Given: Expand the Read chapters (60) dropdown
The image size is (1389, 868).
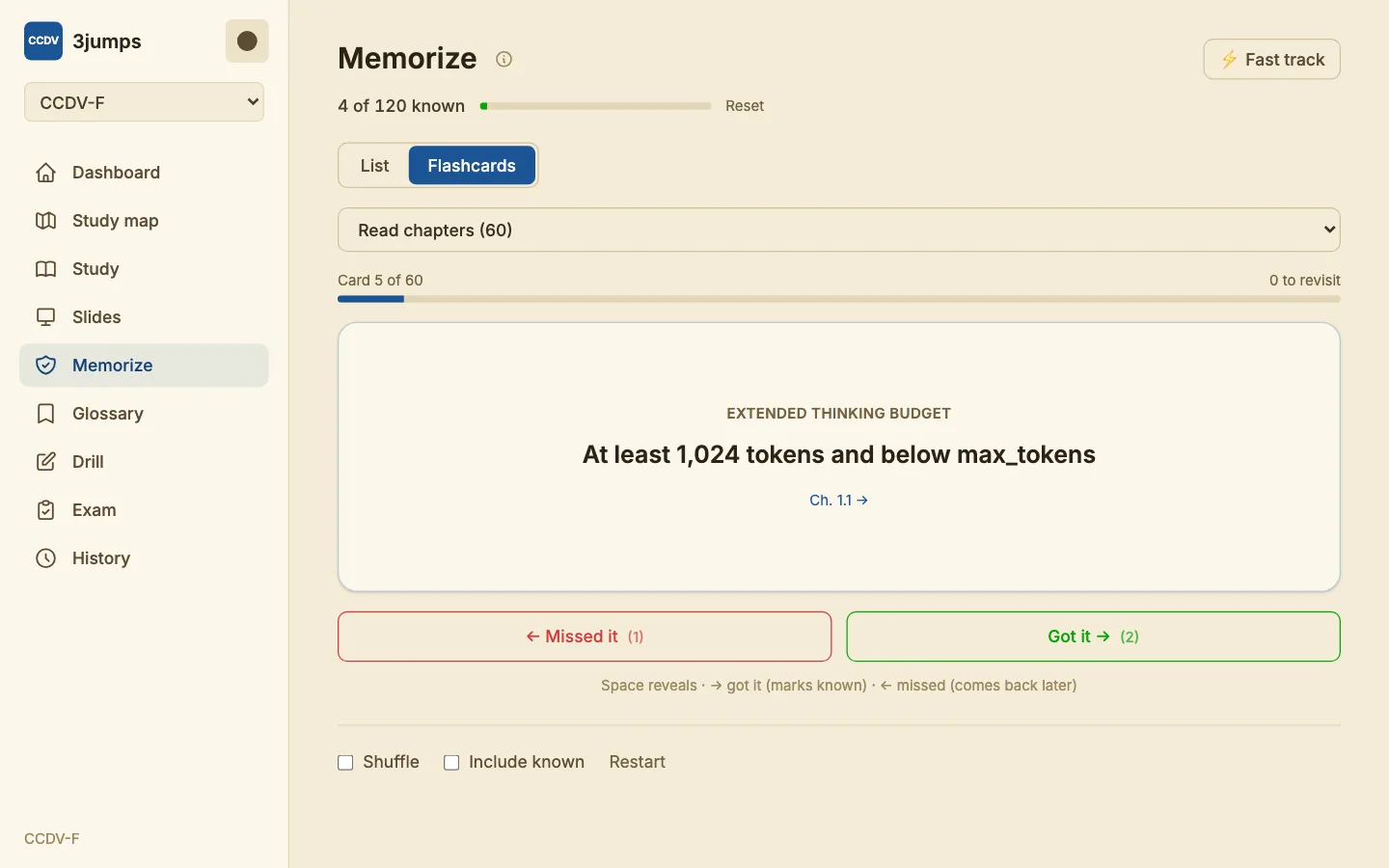Looking at the screenshot, I should point(839,231).
